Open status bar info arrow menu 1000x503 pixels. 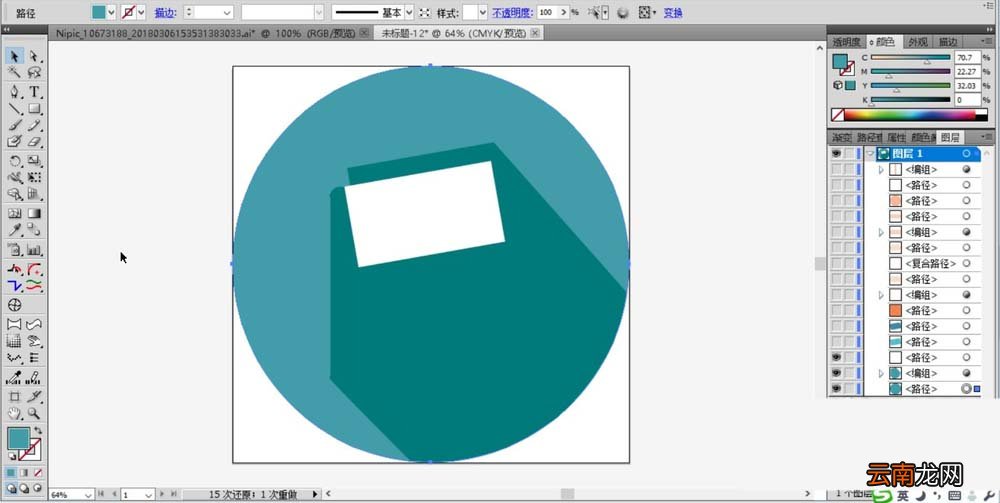(314, 494)
